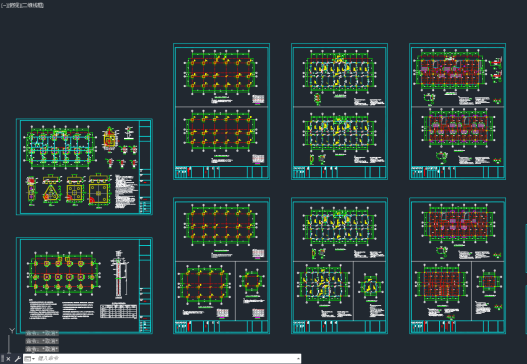
Task: Open the [-] viewport controls menu
Action: click(x=3, y=5)
